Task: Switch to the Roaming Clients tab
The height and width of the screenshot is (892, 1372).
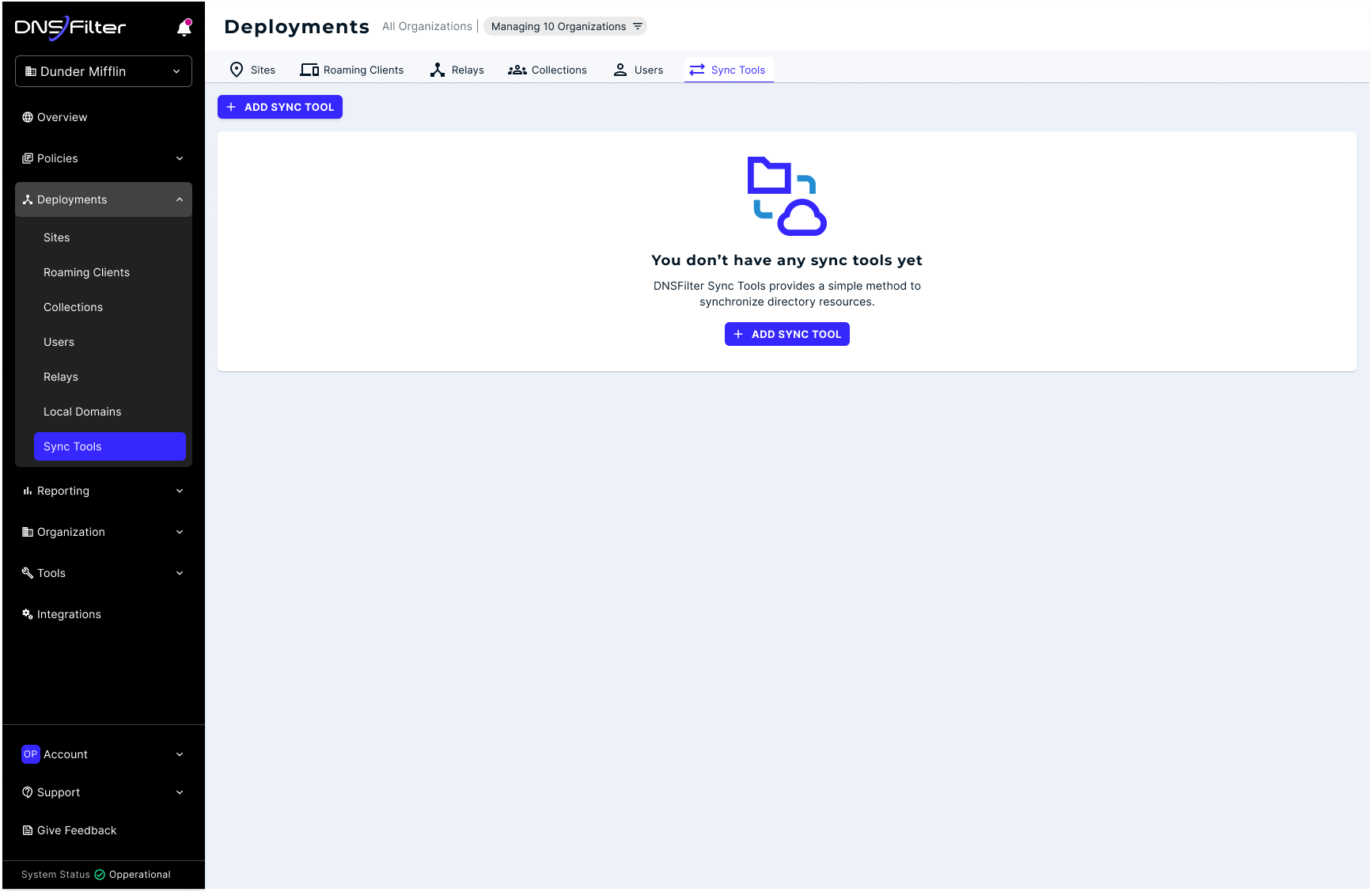Action: 352,70
